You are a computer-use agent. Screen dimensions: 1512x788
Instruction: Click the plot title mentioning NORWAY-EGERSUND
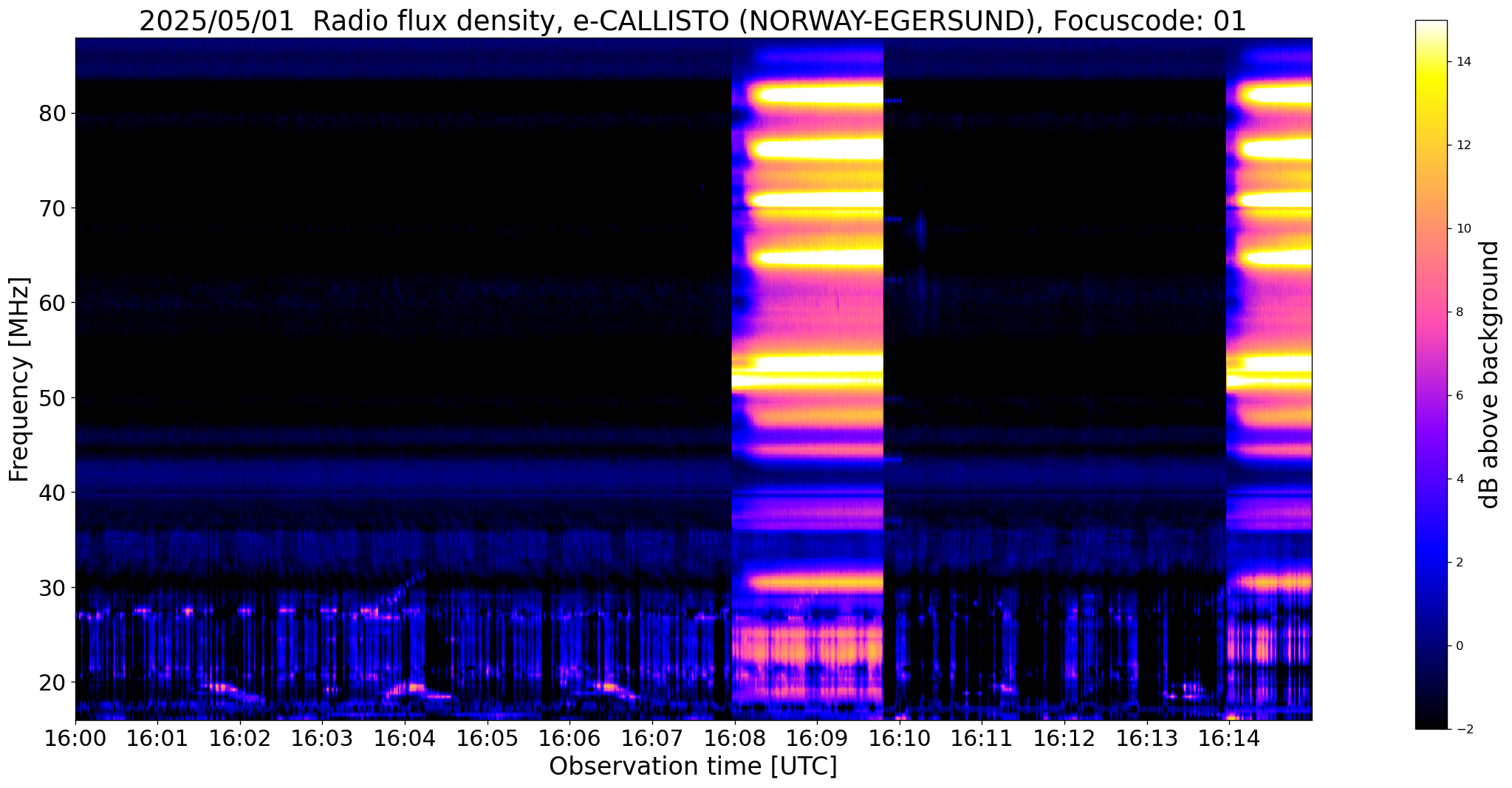tap(693, 21)
